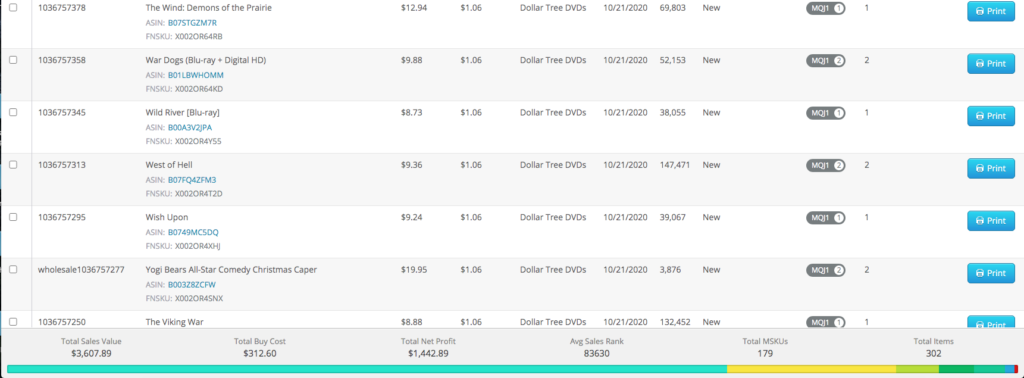This screenshot has width=1024, height=378.
Task: Click yellow segment of bottom color bar
Action: point(812,369)
